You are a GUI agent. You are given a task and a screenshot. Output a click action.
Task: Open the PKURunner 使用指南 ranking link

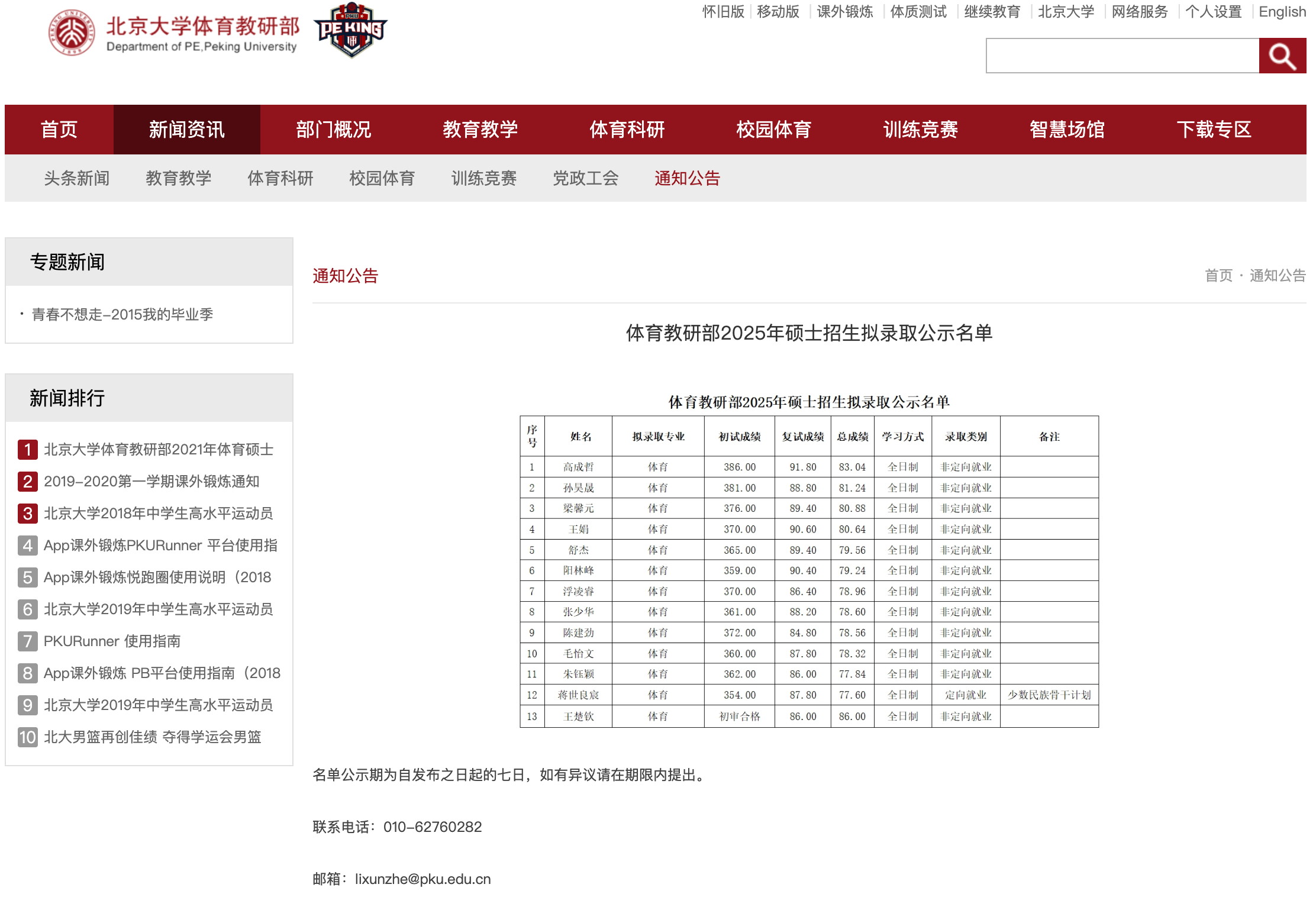pos(112,641)
